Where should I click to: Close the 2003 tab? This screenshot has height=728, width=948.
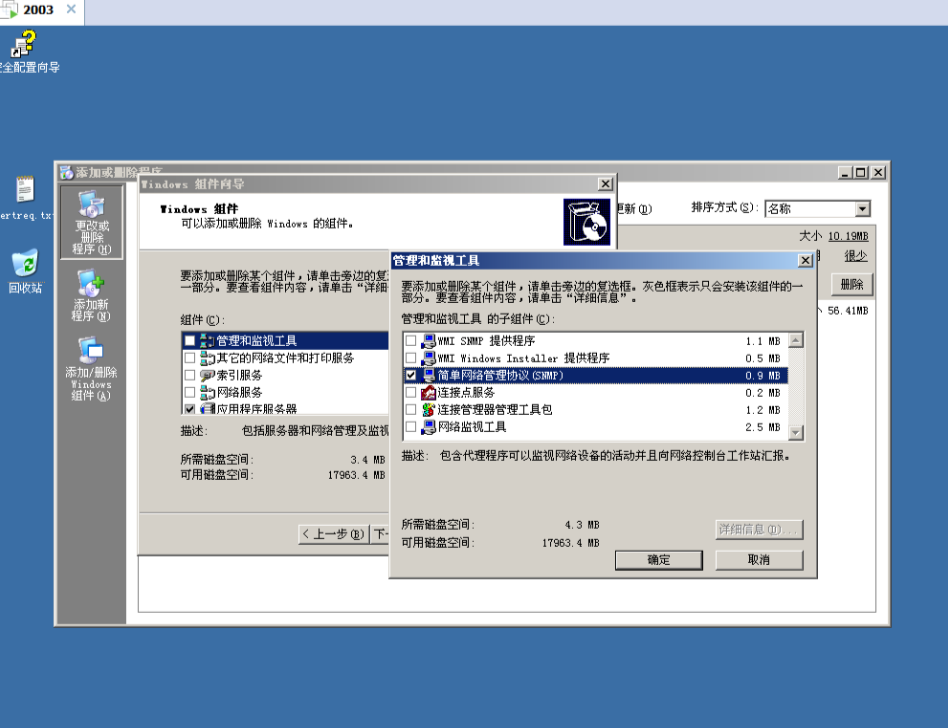point(71,9)
